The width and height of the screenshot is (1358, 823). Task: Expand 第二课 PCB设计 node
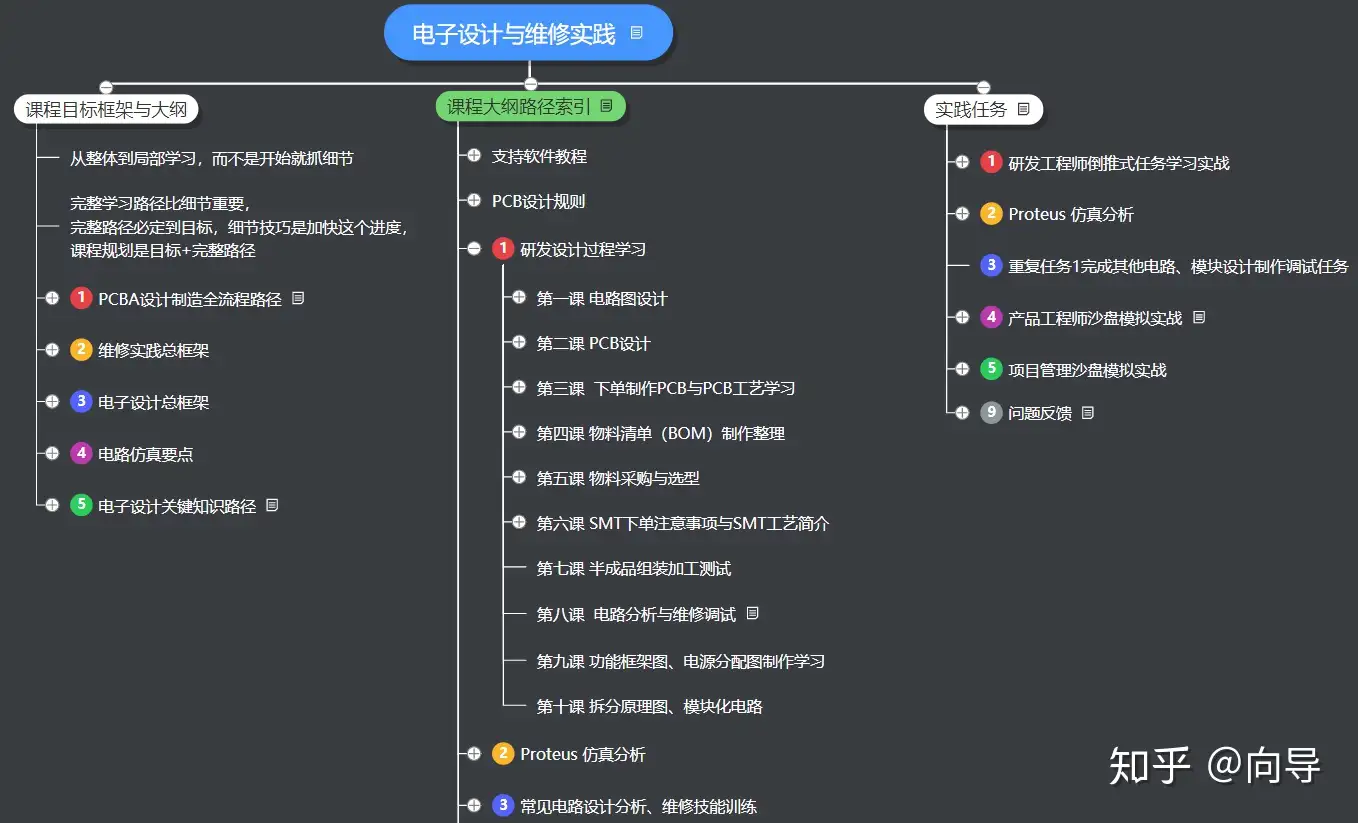519,343
